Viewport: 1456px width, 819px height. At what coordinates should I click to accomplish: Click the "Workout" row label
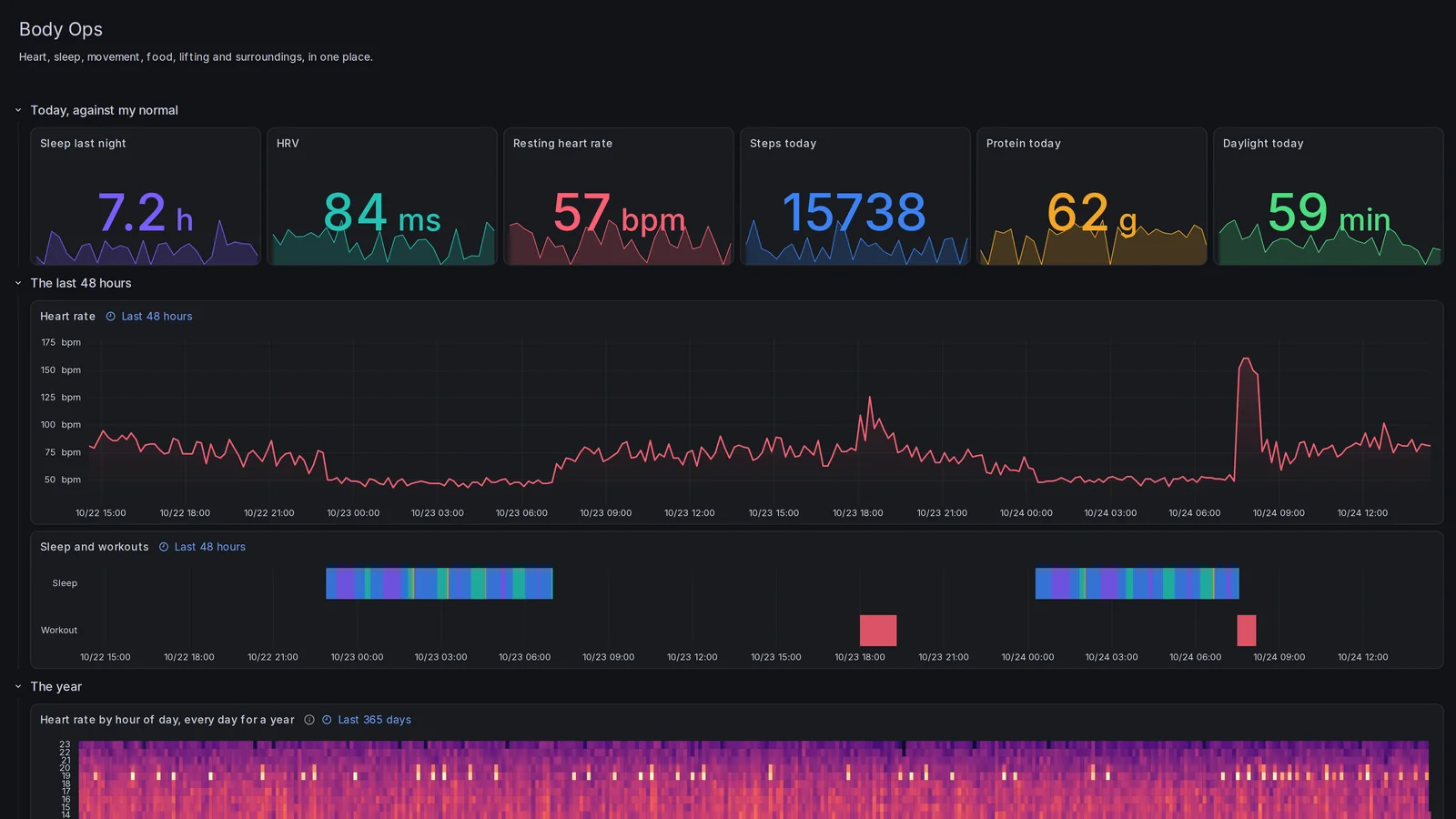59,631
